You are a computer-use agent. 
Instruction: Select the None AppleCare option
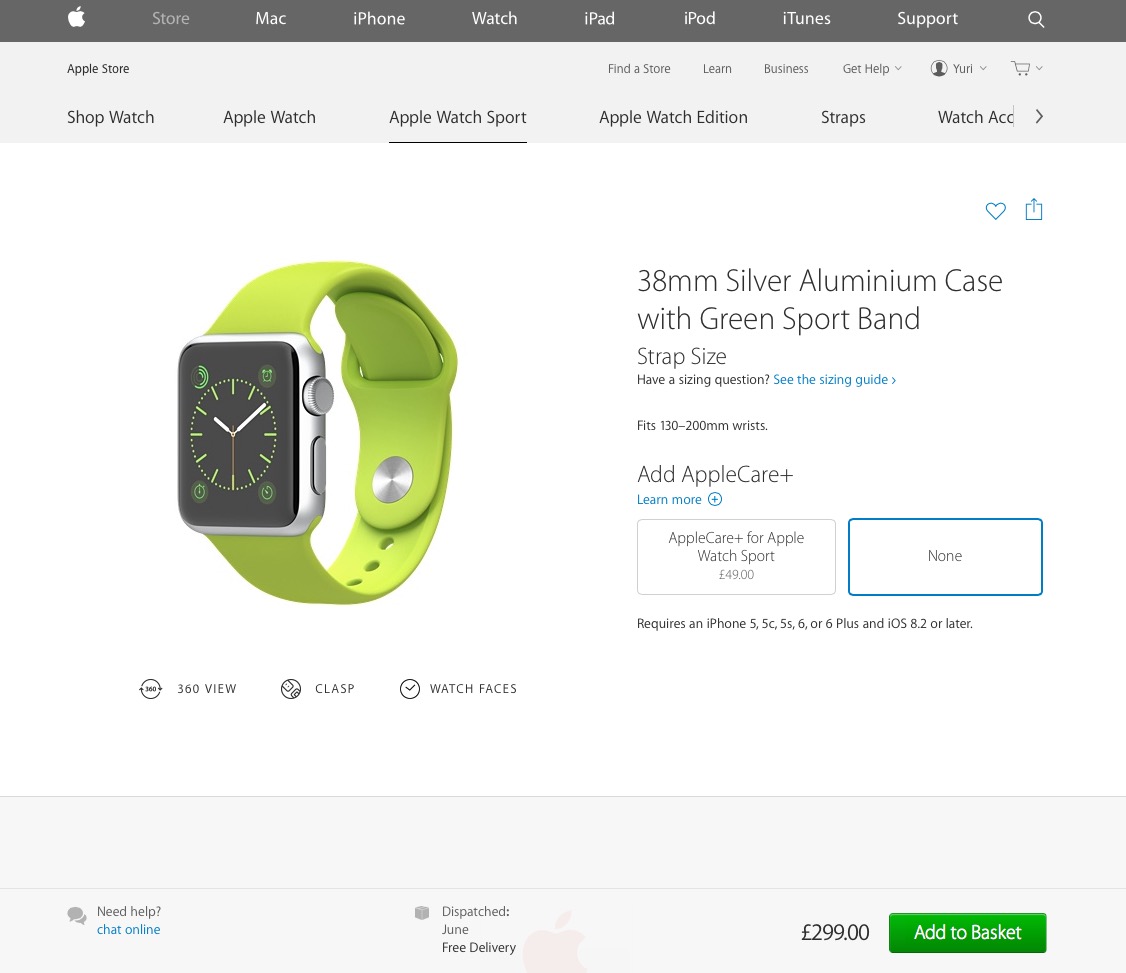[x=945, y=557]
